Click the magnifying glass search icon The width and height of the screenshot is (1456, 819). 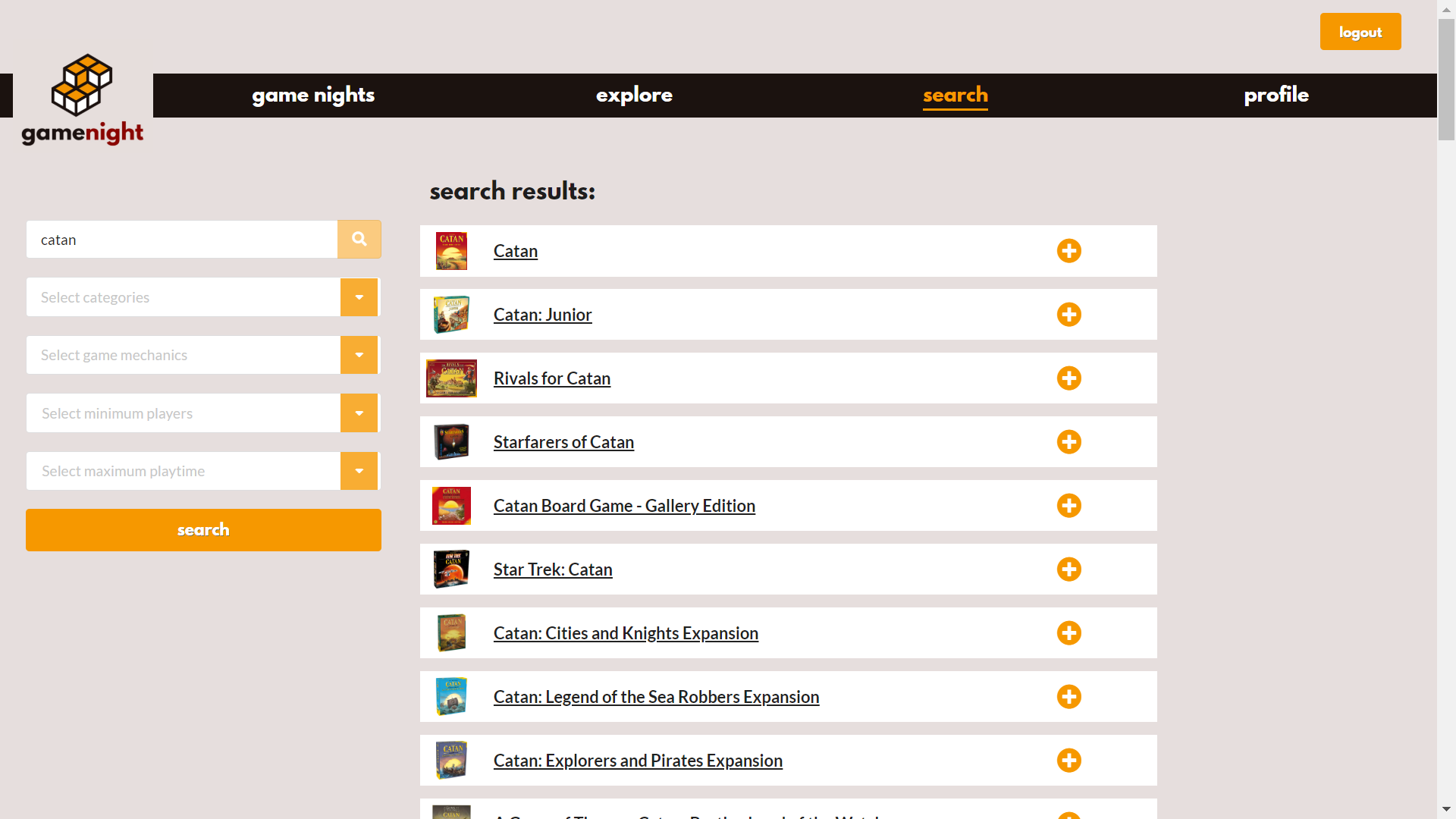click(359, 240)
